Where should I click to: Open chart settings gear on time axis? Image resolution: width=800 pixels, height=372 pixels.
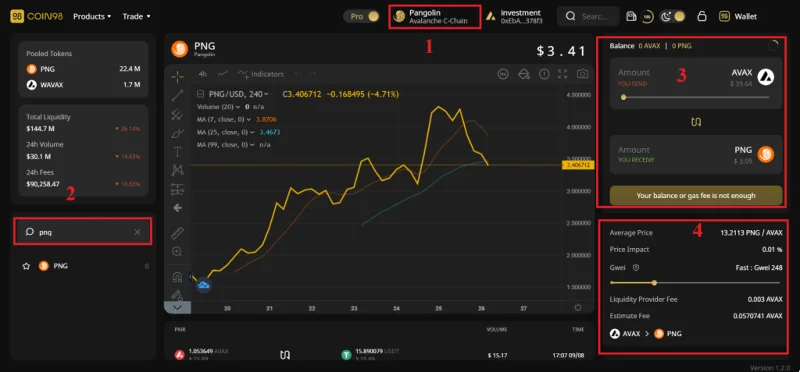coord(578,308)
